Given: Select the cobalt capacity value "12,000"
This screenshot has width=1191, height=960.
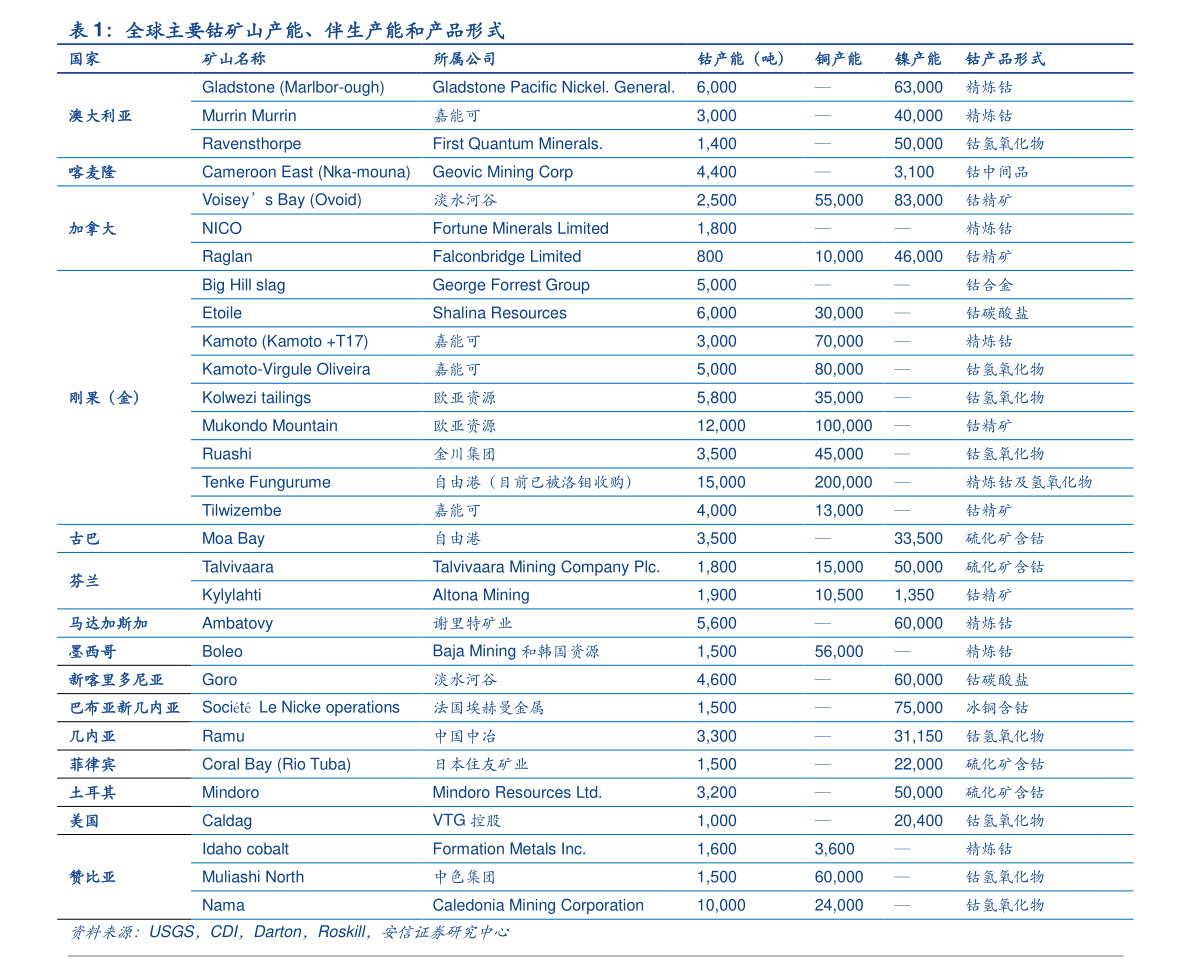Looking at the screenshot, I should tap(721, 426).
